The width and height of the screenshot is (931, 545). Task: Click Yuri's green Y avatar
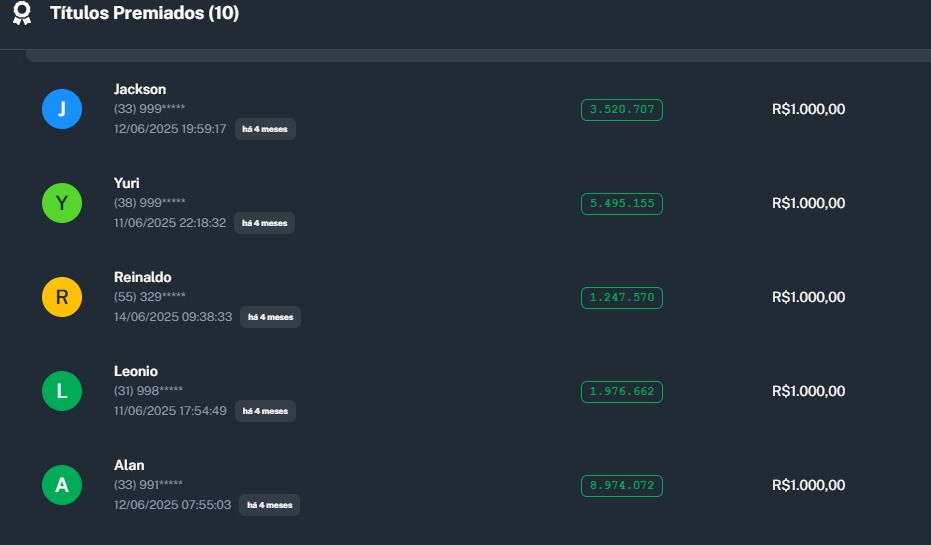point(62,203)
